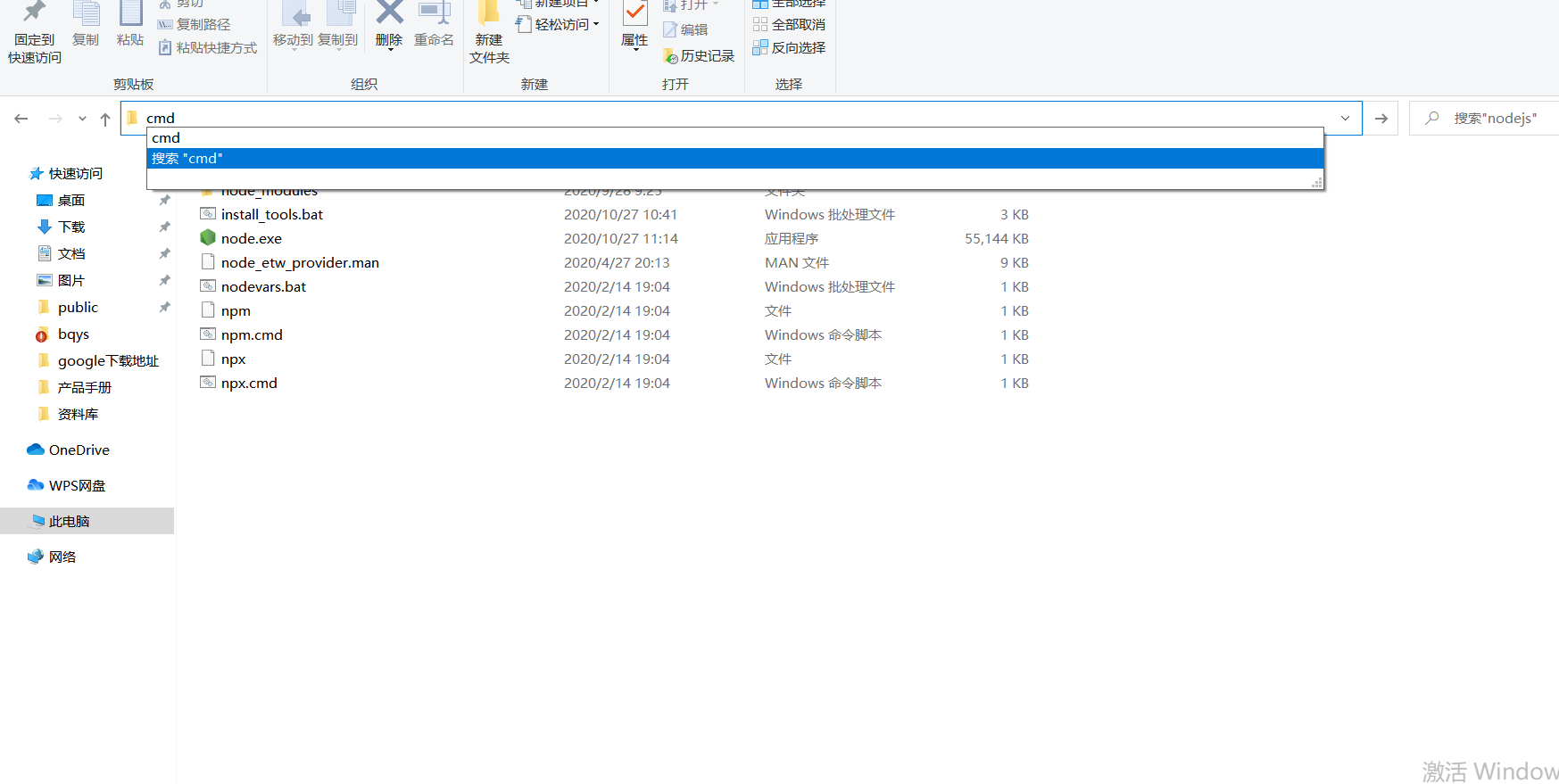The image size is (1559, 784).
Task: Go back with the left arrow
Action: coord(21,119)
